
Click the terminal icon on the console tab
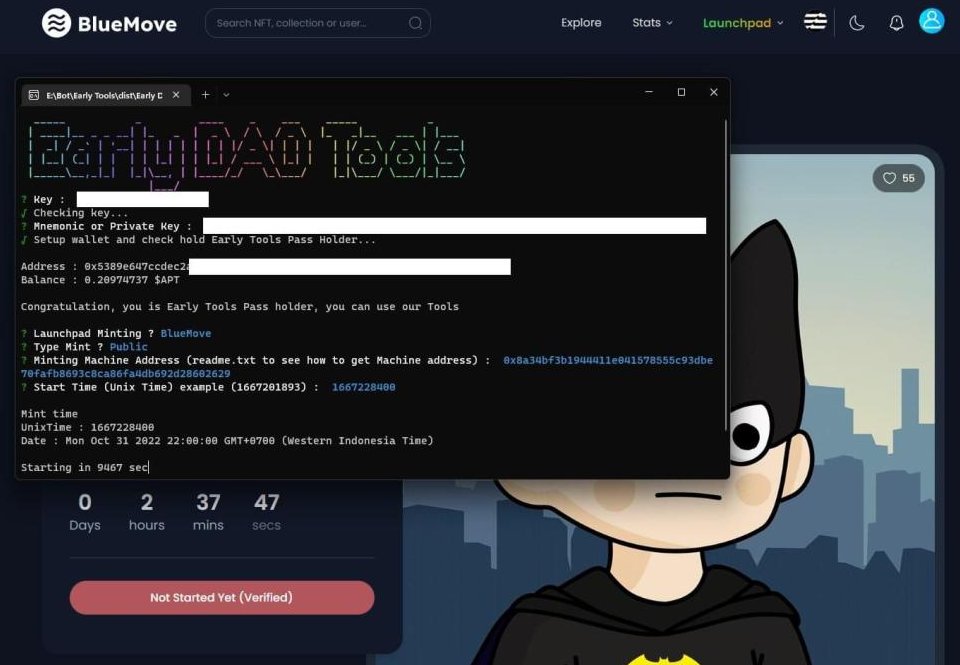point(31,95)
